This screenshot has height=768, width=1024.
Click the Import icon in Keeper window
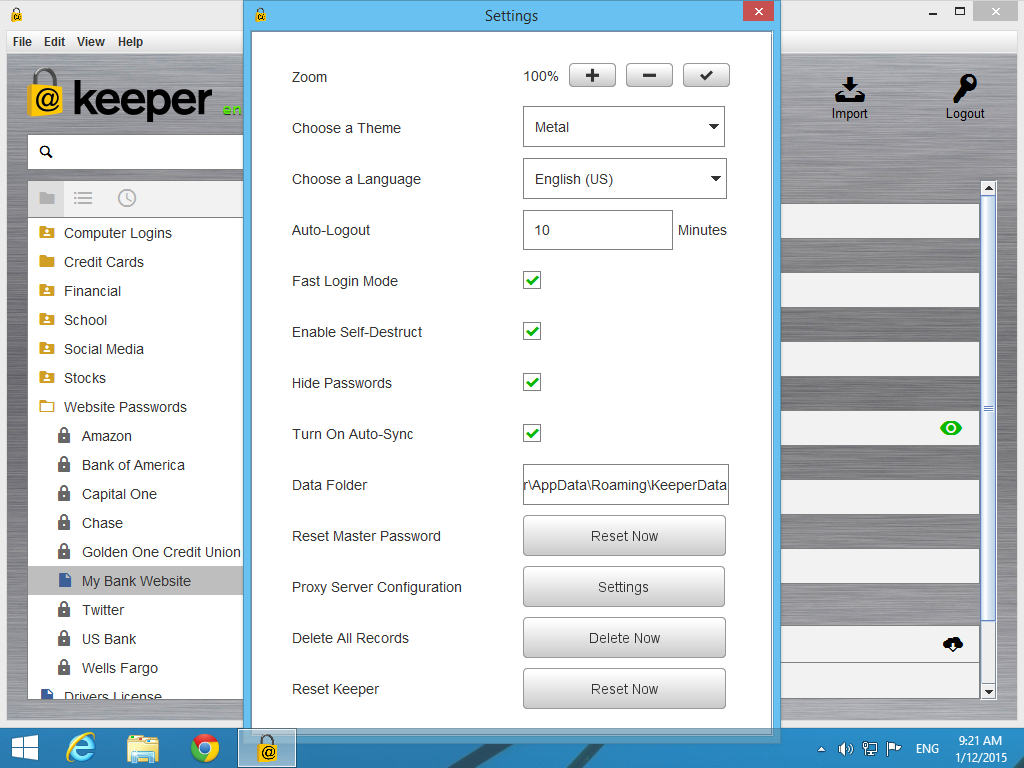pos(849,98)
